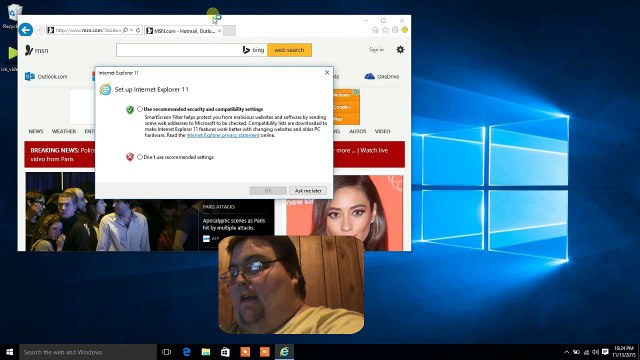The height and width of the screenshot is (360, 640).
Task: Expand the address bar autocomplete dropdown arrow
Action: [131, 30]
